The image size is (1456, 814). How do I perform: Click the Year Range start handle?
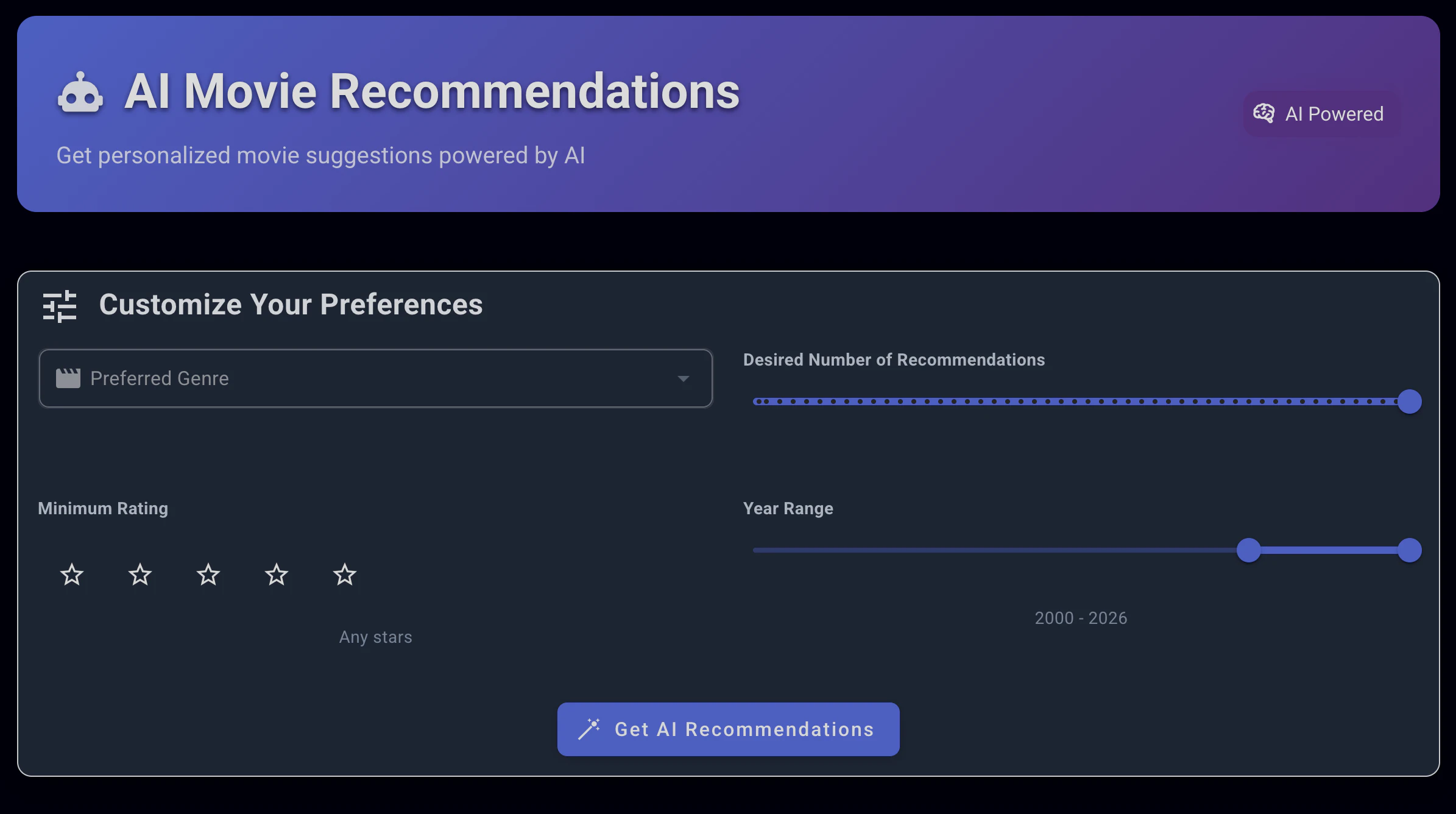[1248, 550]
